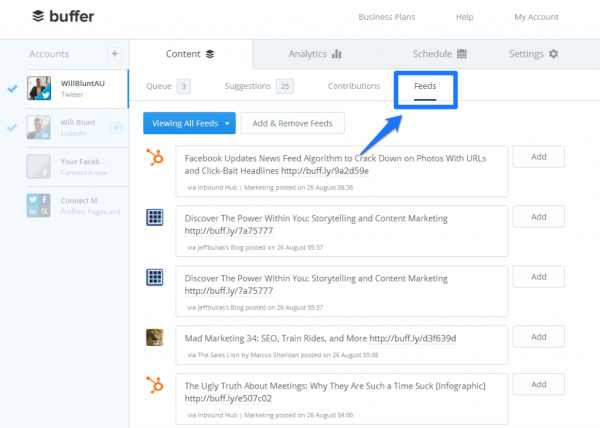The height and width of the screenshot is (428, 600).
Task: Click 'via Inbound Hub' text under Facebook Updates
Action: 212,187
